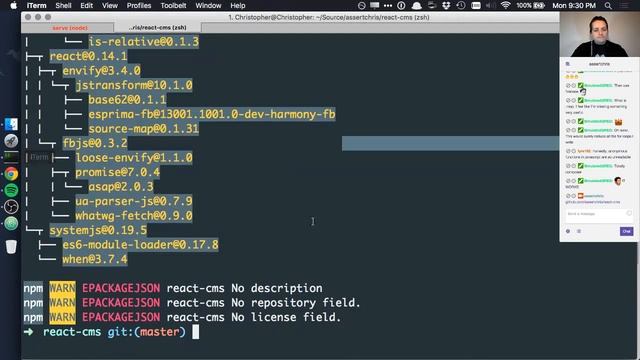Open Launchpad rocket in the Dock

tap(11, 141)
